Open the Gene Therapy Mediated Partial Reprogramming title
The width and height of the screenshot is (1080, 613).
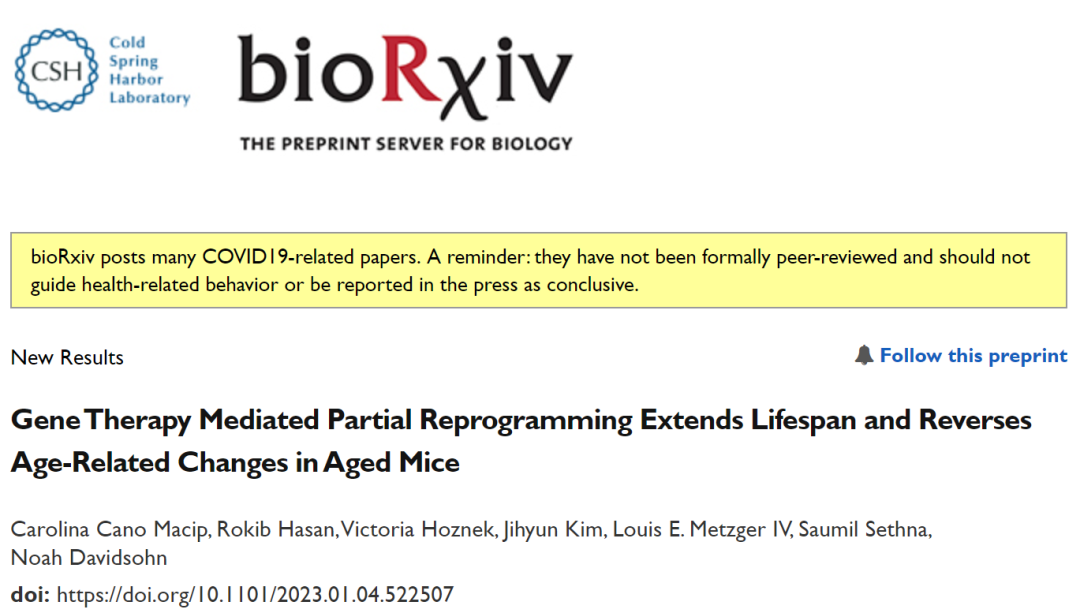click(521, 441)
